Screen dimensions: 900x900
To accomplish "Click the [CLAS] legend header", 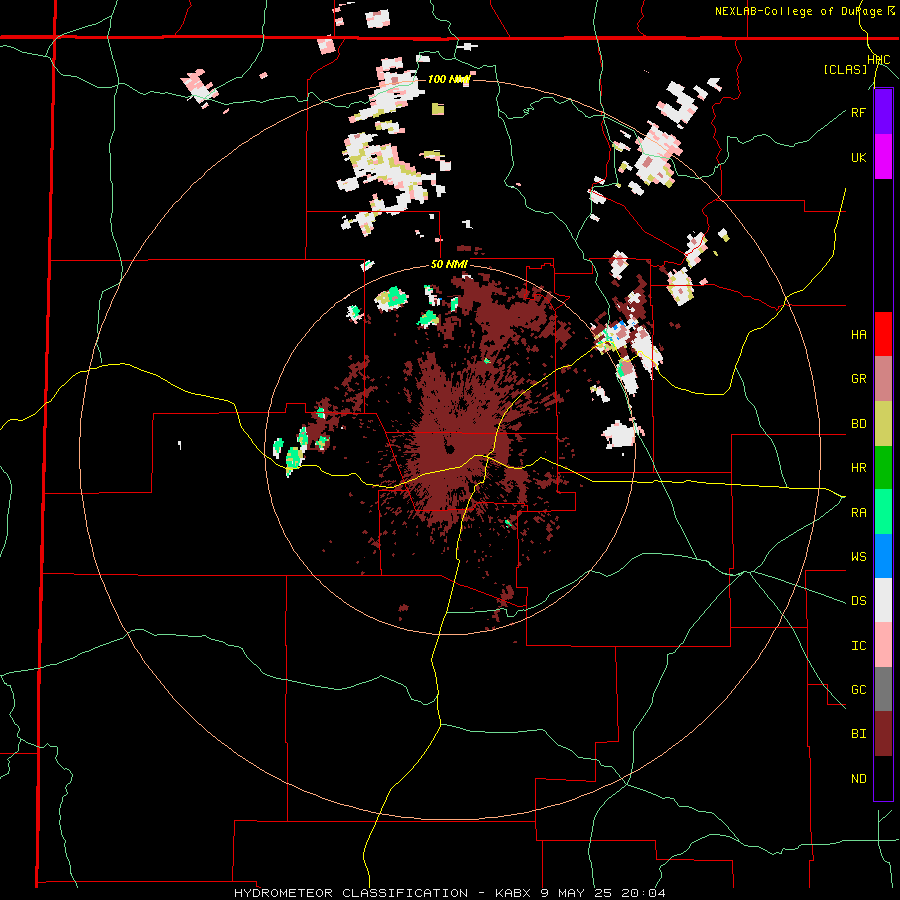I will point(845,69).
